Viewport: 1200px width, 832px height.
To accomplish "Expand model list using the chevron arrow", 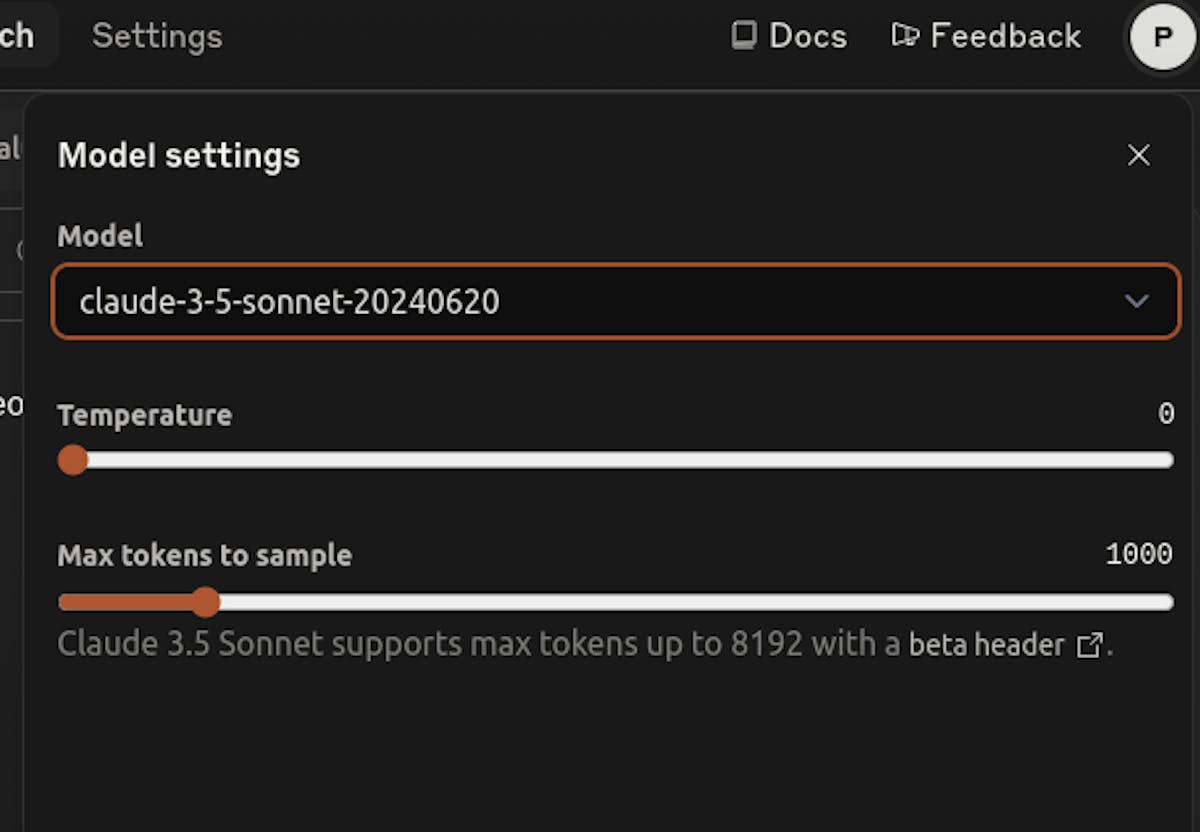I will [x=1136, y=301].
